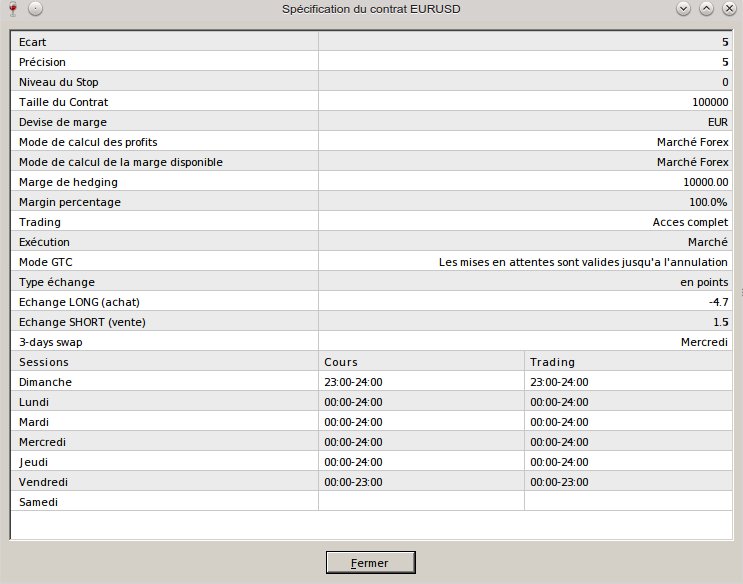Click the Margin percentage 100.0% value
Image resolution: width=743 pixels, height=584 pixels.
coord(708,202)
